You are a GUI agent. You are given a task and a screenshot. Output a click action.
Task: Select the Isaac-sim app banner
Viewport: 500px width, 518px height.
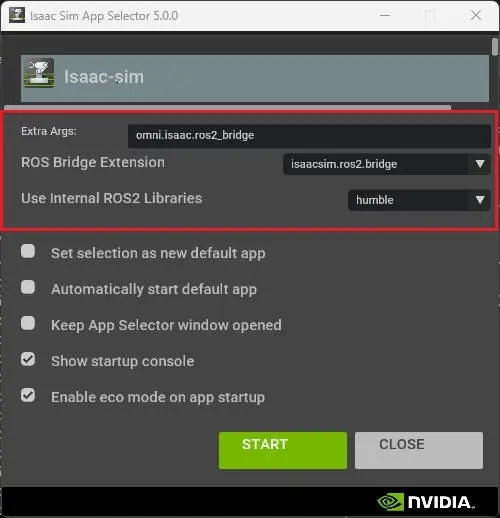[x=255, y=78]
